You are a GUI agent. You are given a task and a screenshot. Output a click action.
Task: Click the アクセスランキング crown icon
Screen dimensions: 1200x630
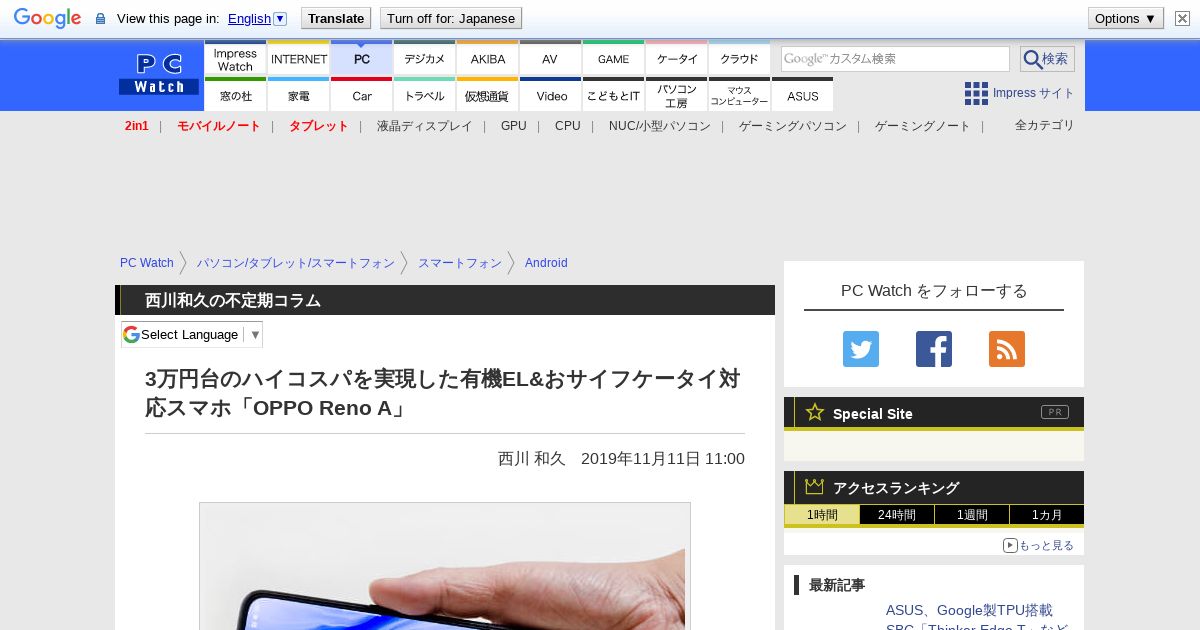tap(815, 486)
